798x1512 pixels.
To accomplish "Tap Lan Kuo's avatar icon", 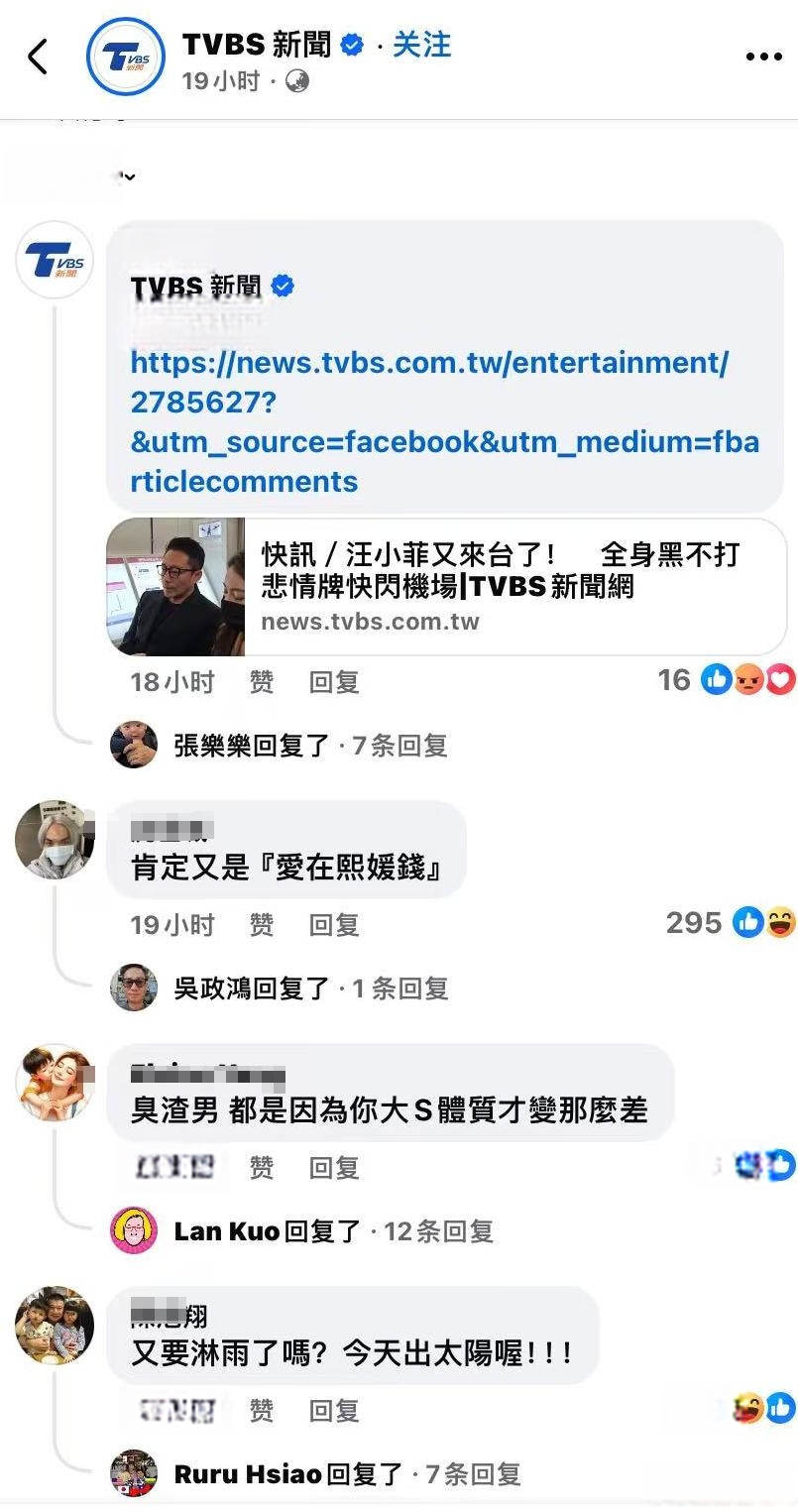I will point(134,1230).
